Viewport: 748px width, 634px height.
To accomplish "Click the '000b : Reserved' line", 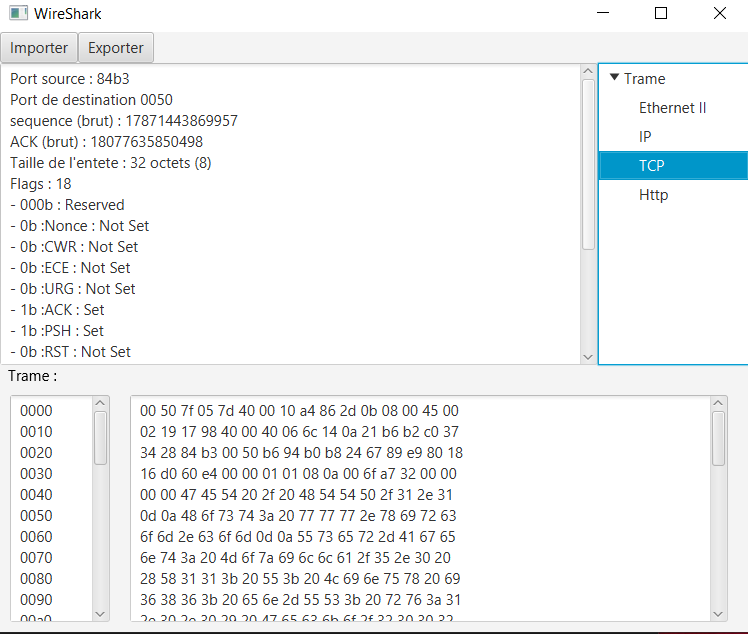I will [x=67, y=205].
